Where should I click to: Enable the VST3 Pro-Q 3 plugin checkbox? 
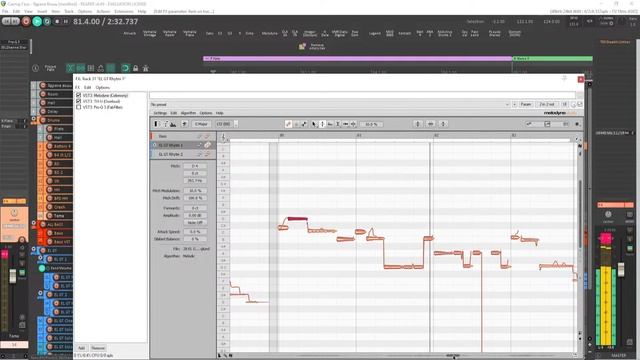(78, 107)
